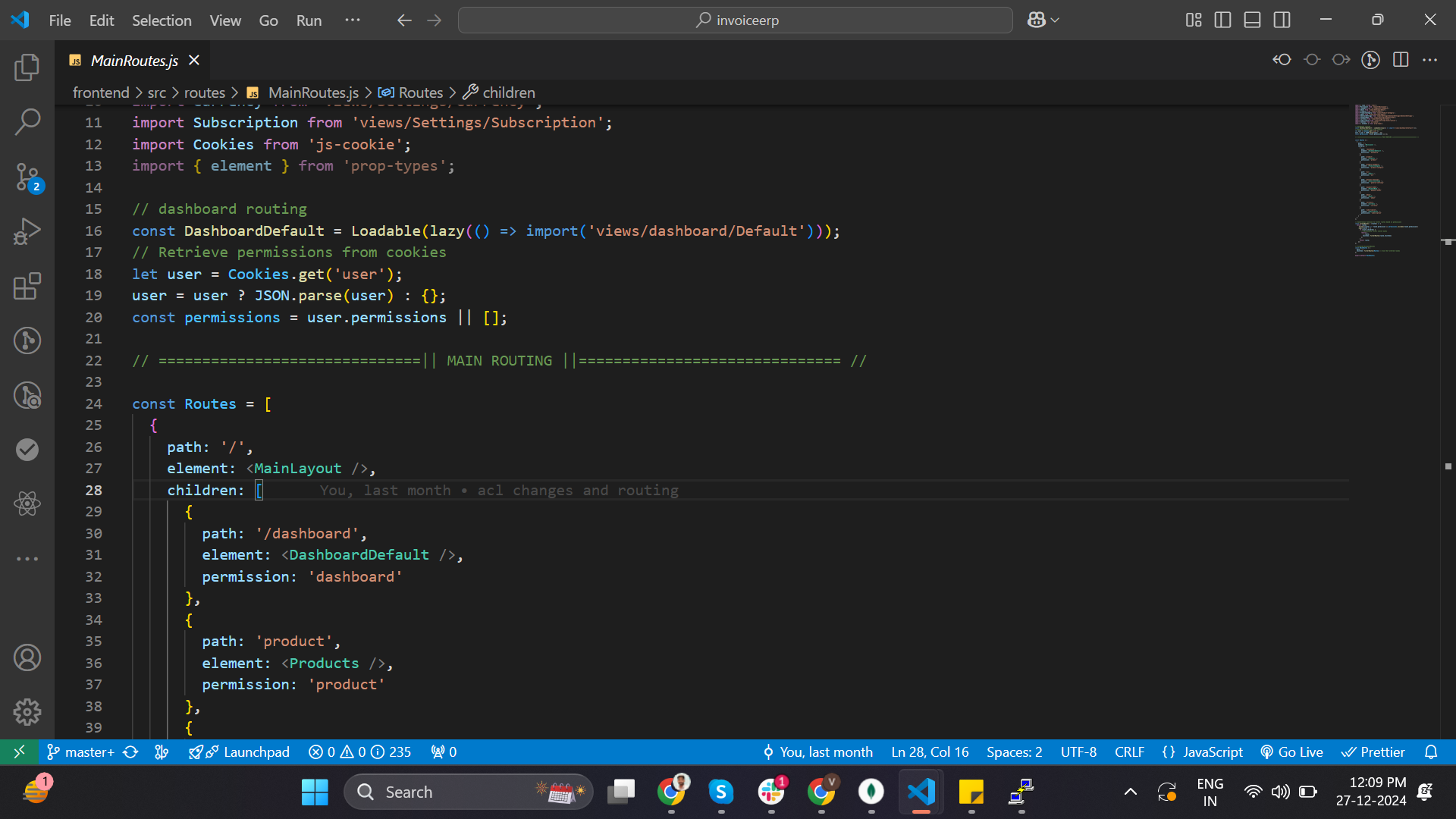Viewport: 1456px width, 819px height.
Task: Expand the additional views ellipsis in activity bar
Action: pyautogui.click(x=27, y=559)
